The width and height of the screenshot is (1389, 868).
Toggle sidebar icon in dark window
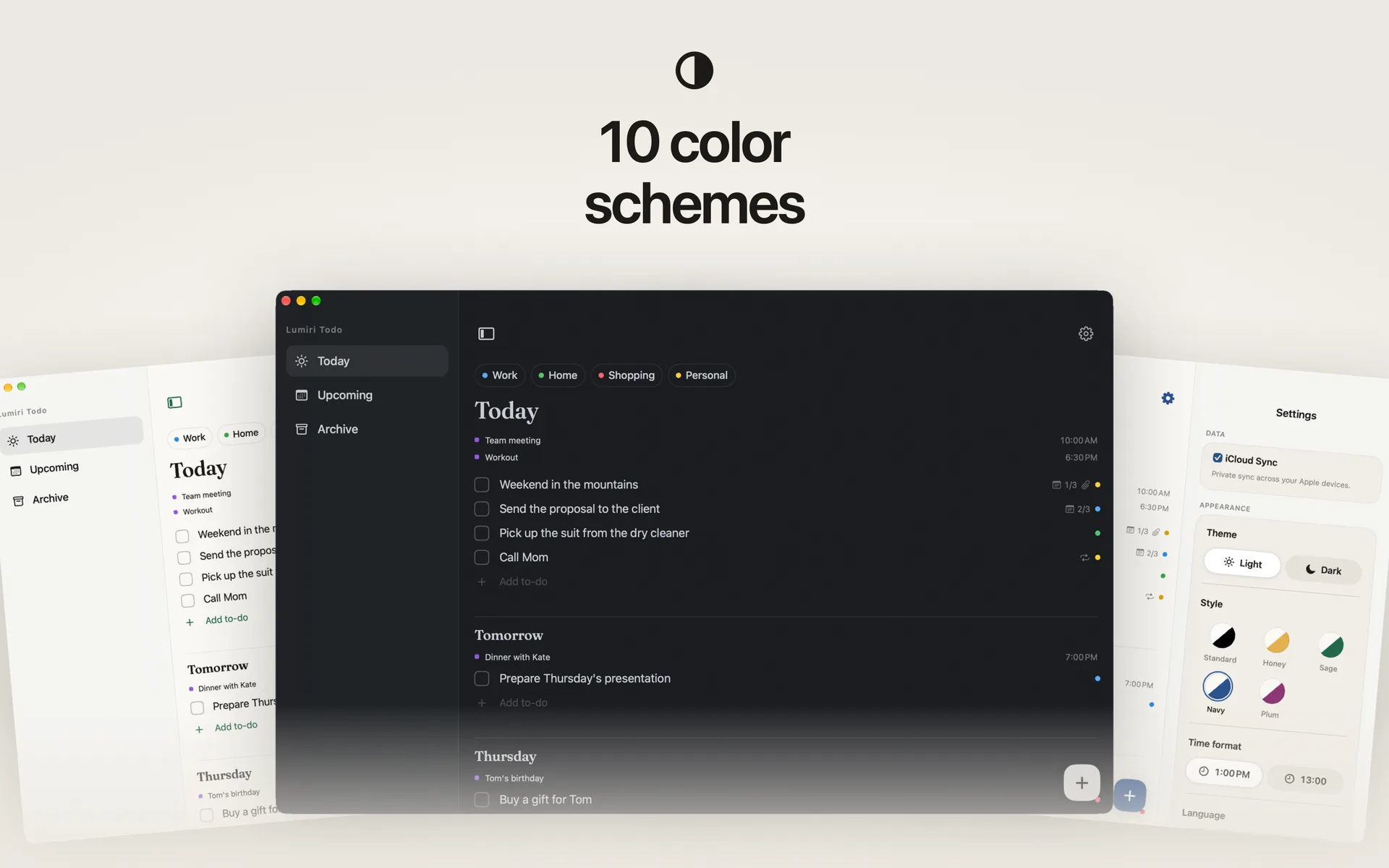(486, 333)
